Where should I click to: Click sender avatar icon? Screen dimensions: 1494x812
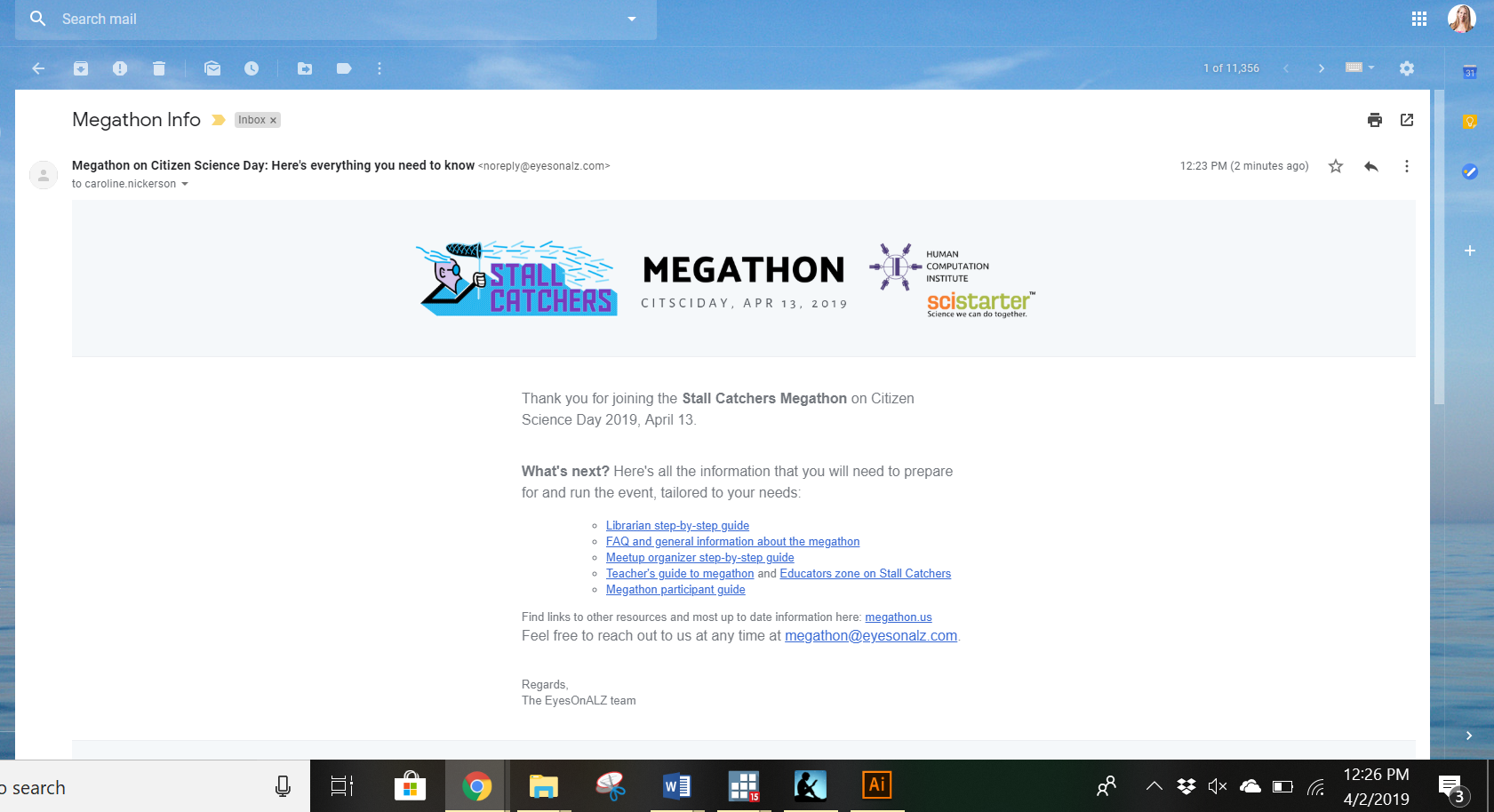pos(44,174)
